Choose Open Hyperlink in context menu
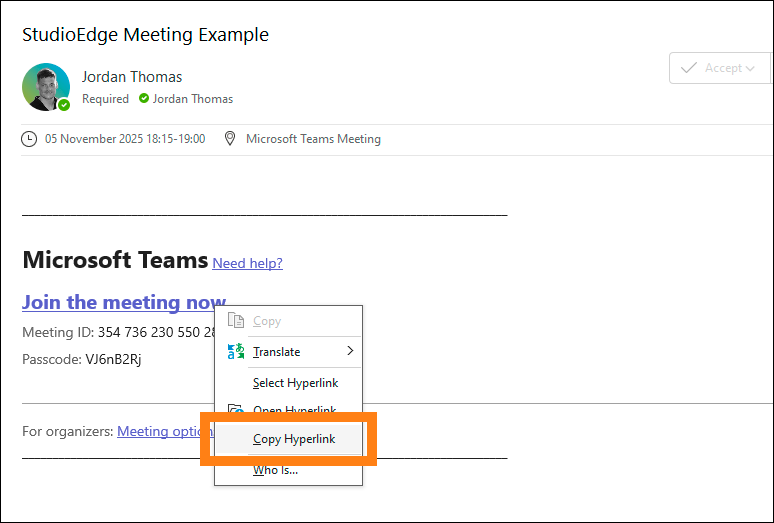This screenshot has width=774, height=523. [x=288, y=410]
